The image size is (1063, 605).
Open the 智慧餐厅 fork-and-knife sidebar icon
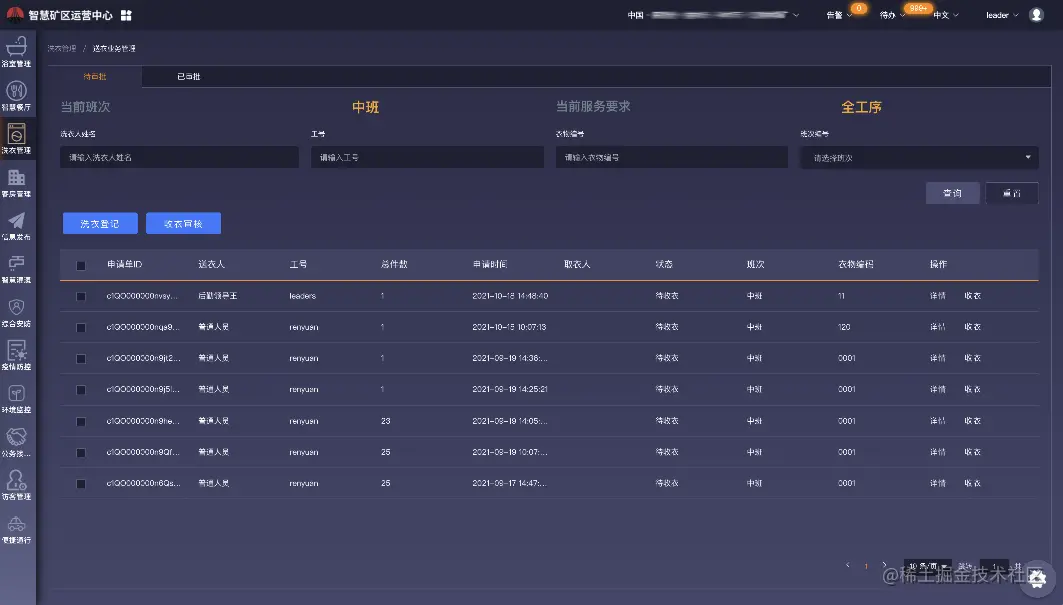[16, 90]
